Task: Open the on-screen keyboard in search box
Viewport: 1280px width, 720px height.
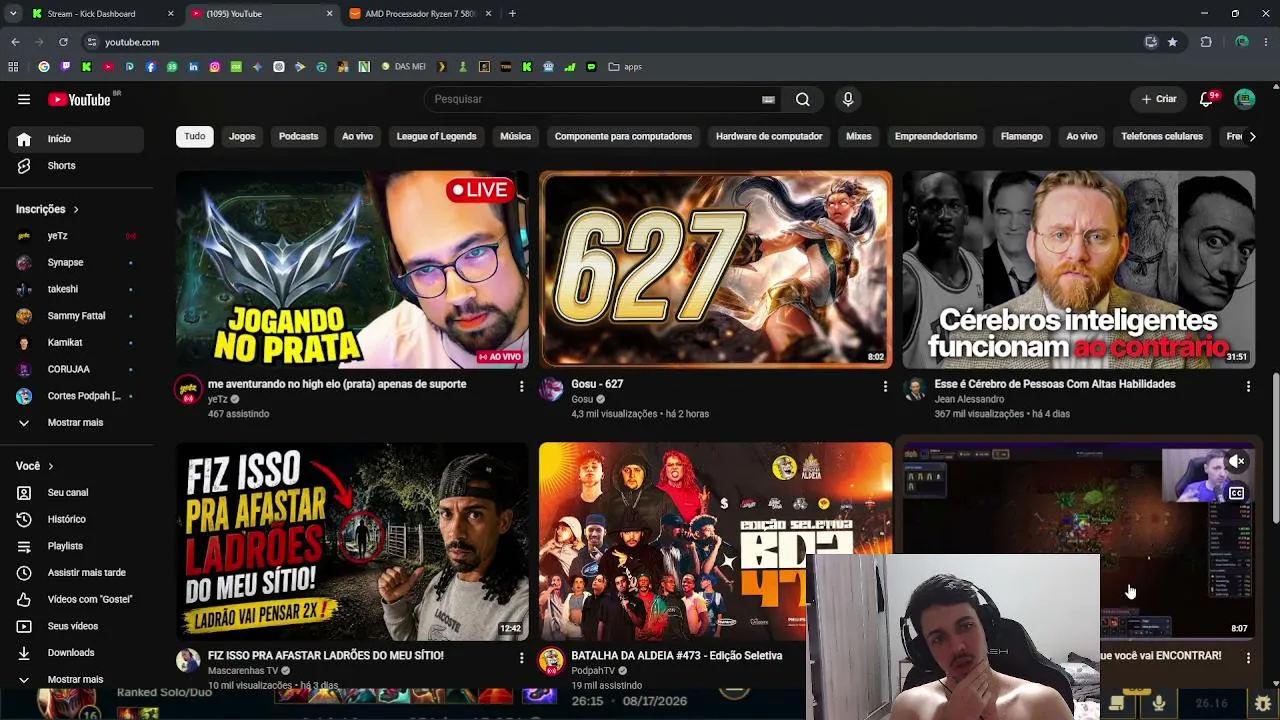Action: tap(768, 99)
